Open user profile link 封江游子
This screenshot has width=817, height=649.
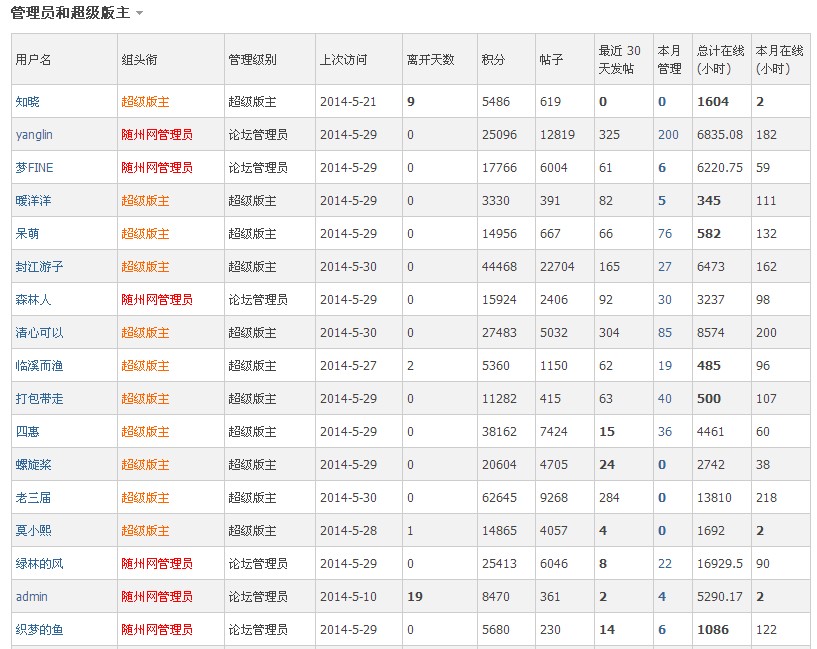click(39, 267)
